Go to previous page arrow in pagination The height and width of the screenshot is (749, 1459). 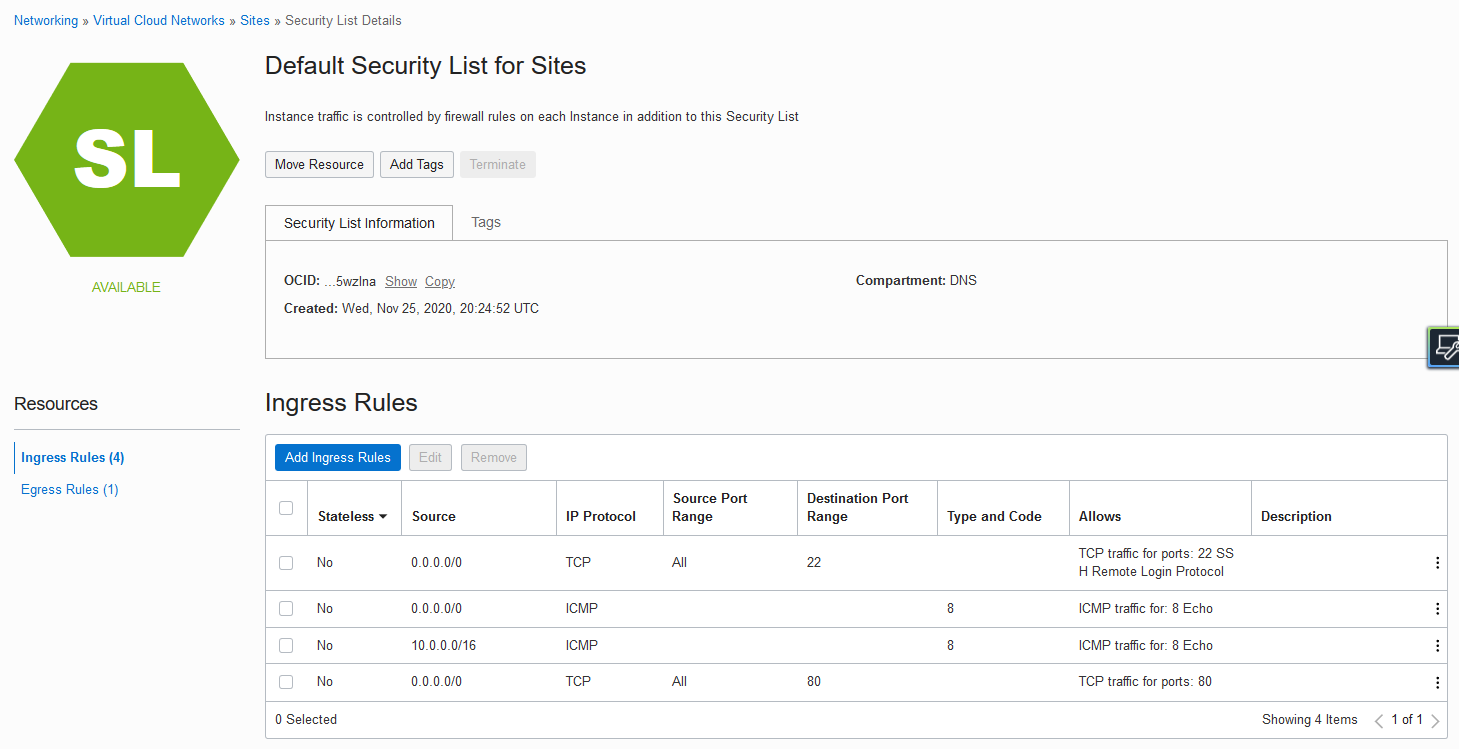coord(1379,720)
